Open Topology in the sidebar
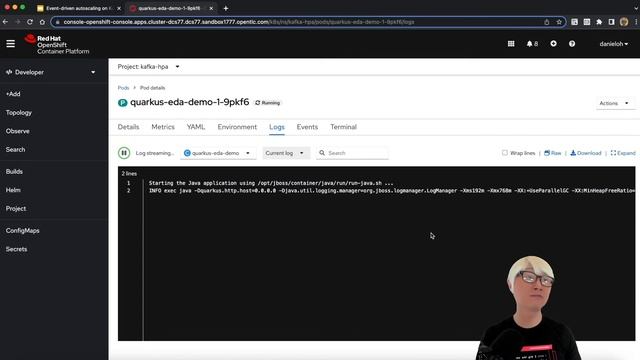 tap(19, 113)
